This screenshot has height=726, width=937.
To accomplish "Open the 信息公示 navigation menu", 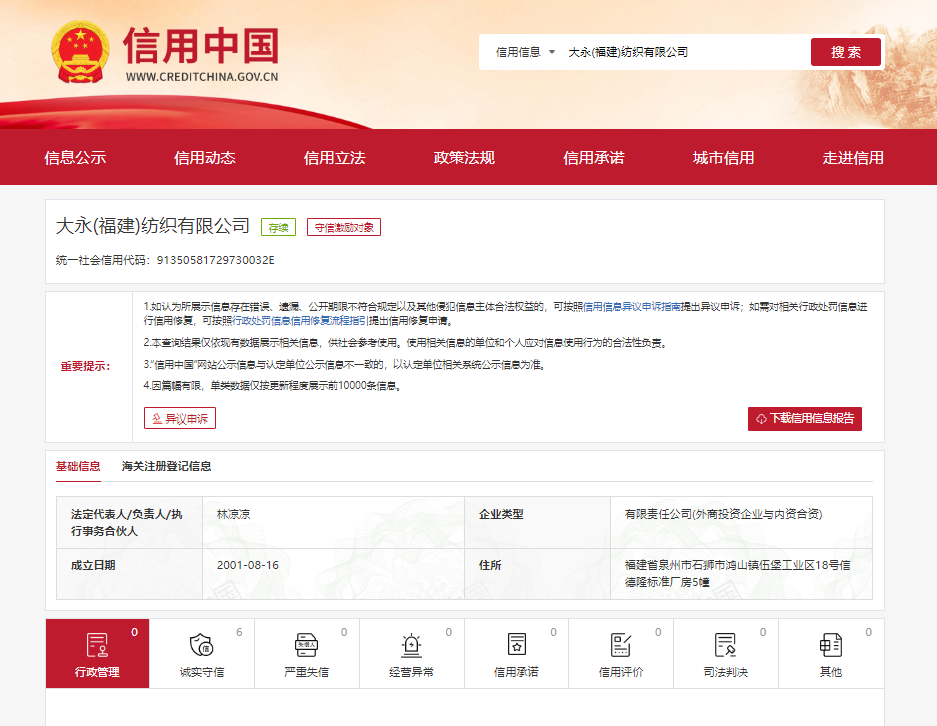I will 75,157.
